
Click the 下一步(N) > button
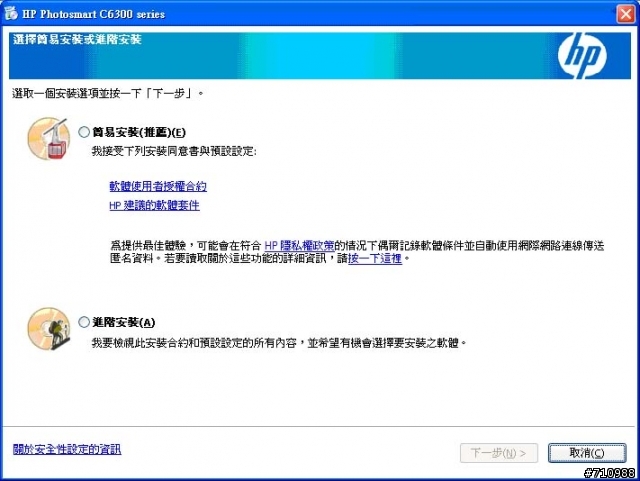coord(499,453)
